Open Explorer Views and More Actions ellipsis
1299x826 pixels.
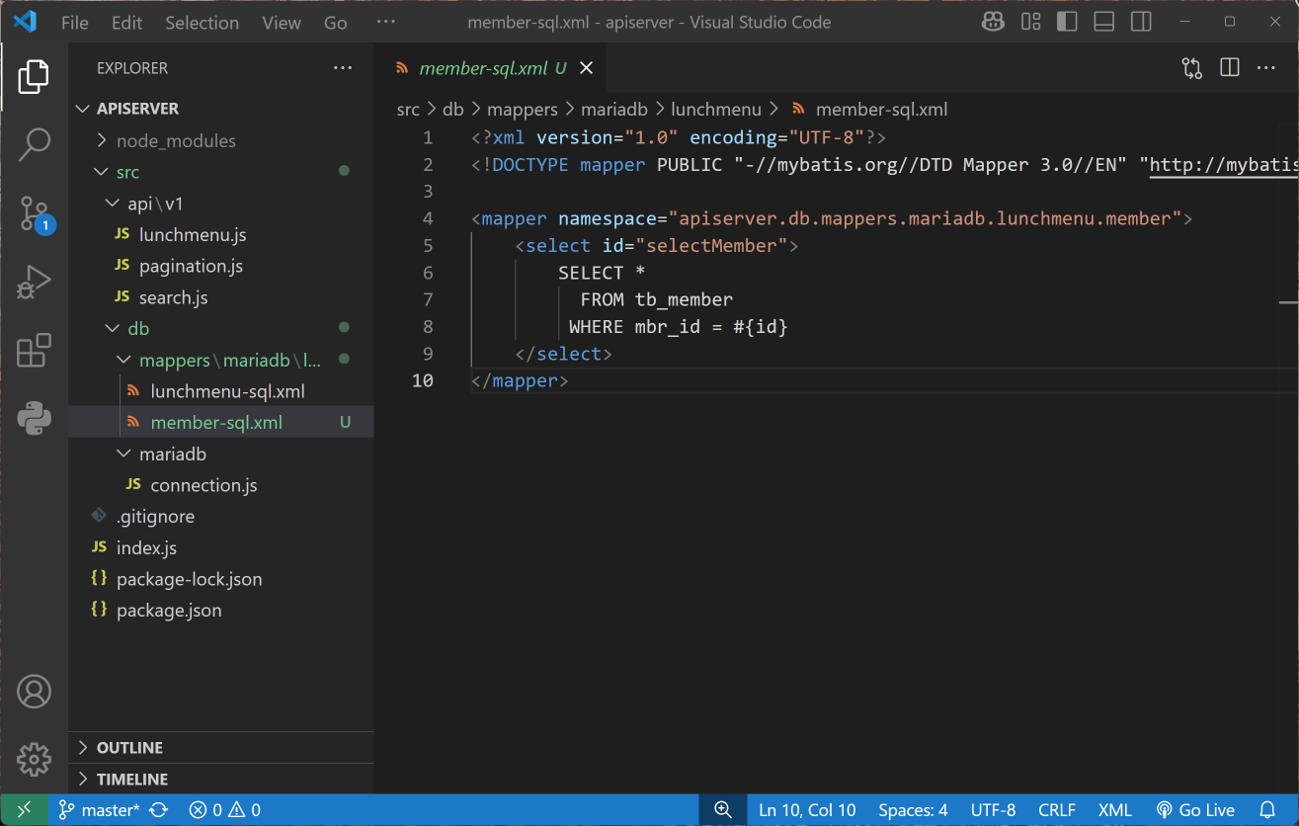click(343, 68)
